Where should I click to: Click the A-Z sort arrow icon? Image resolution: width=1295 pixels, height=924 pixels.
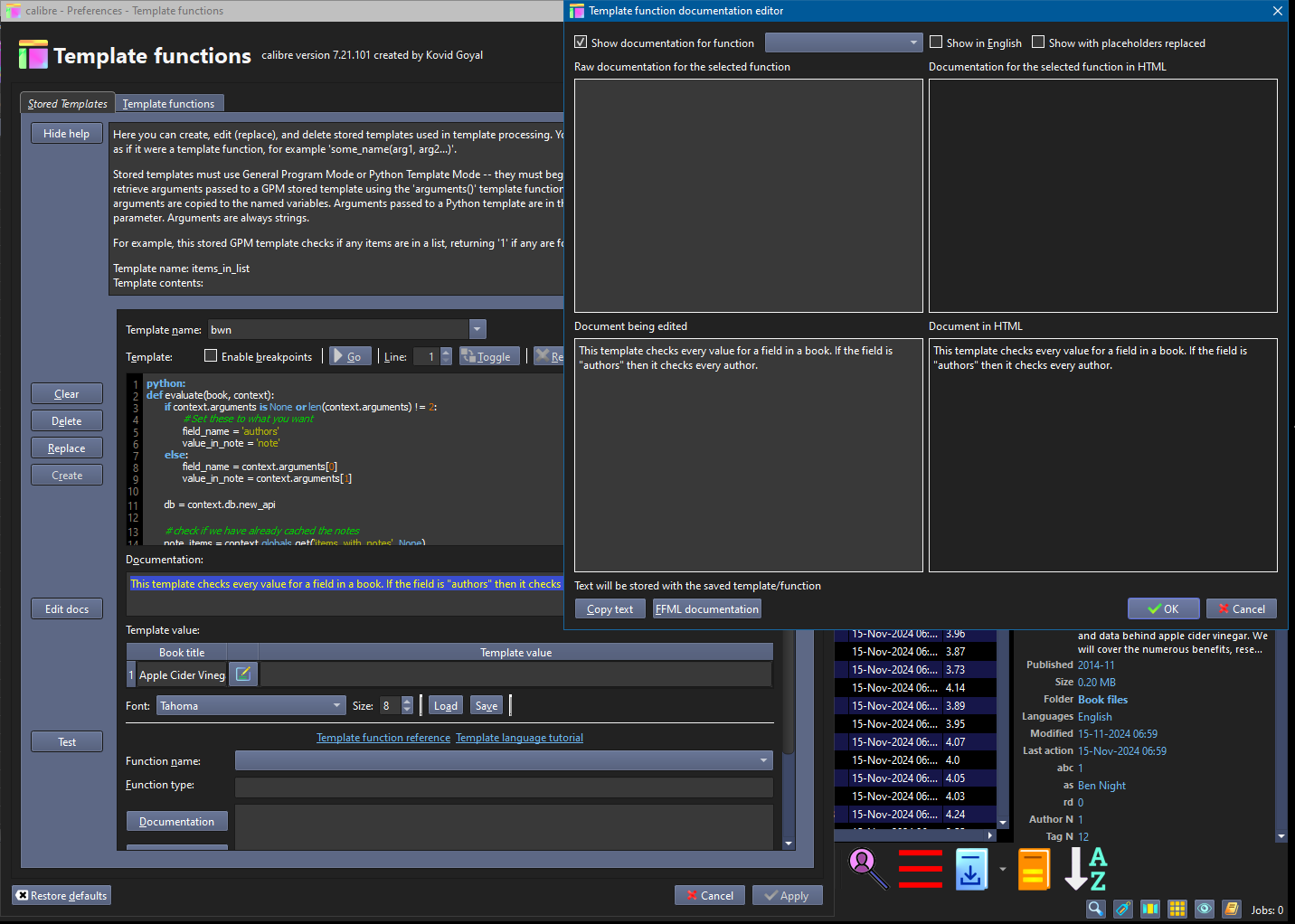click(1085, 869)
